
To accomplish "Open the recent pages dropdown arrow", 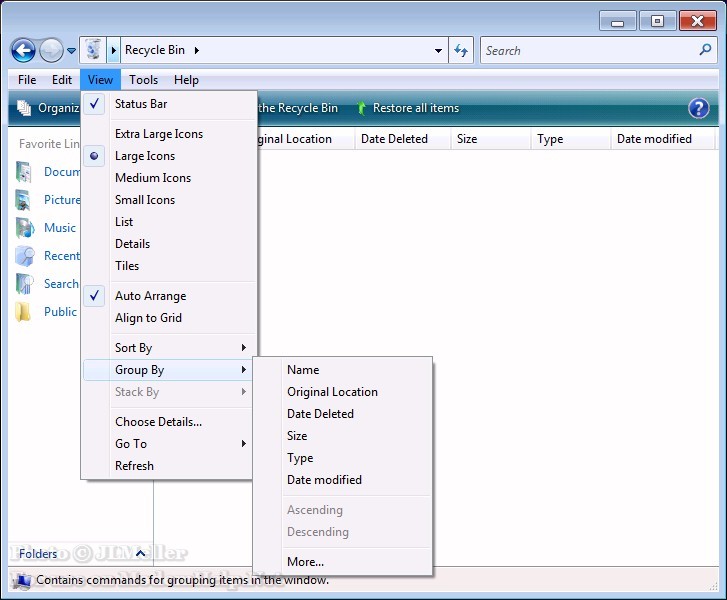I will (71, 51).
